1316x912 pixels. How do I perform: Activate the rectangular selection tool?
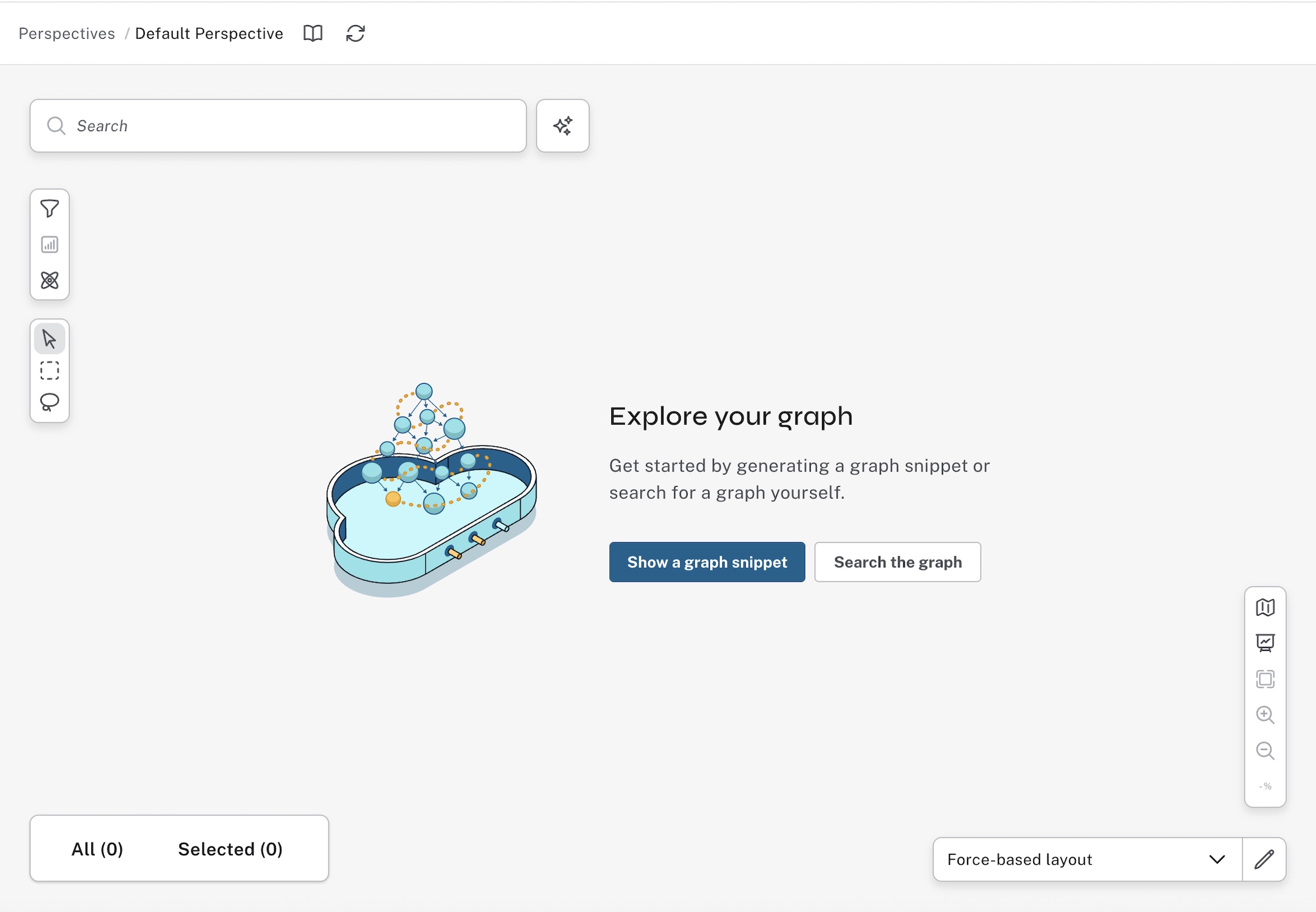pyautogui.click(x=50, y=370)
